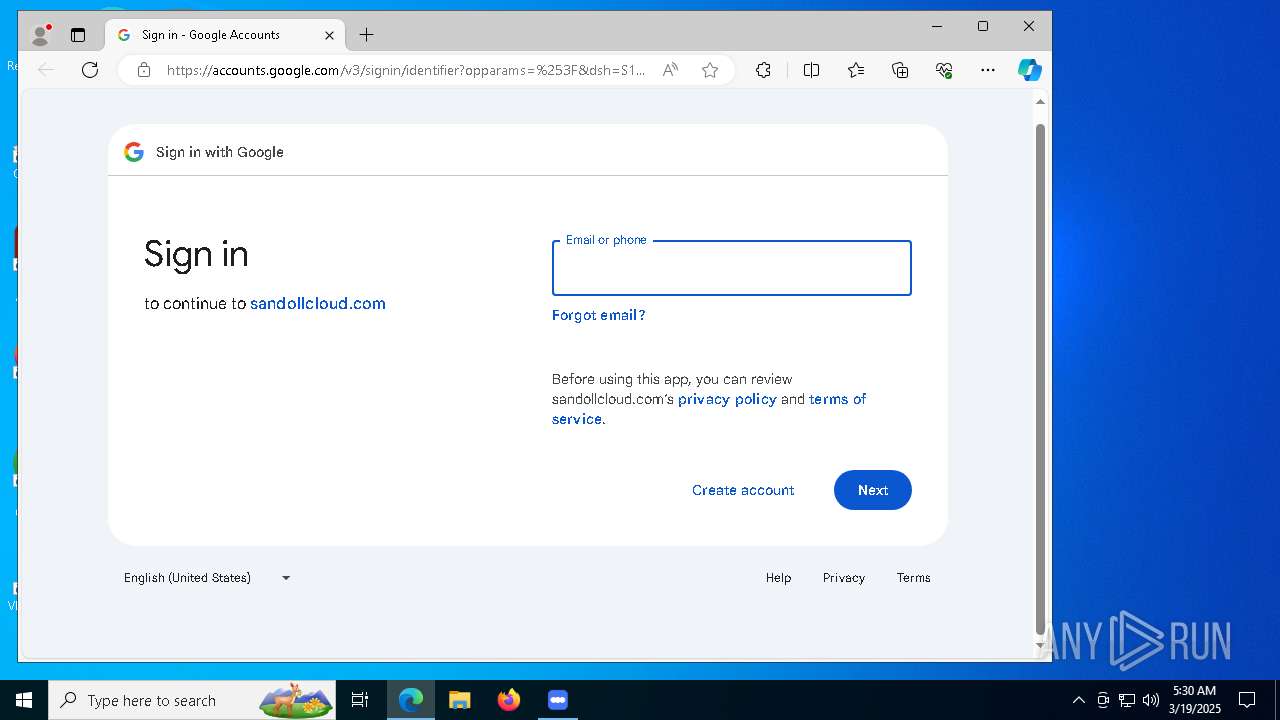Open Settings and more menu
The image size is (1280, 720).
pos(988,70)
